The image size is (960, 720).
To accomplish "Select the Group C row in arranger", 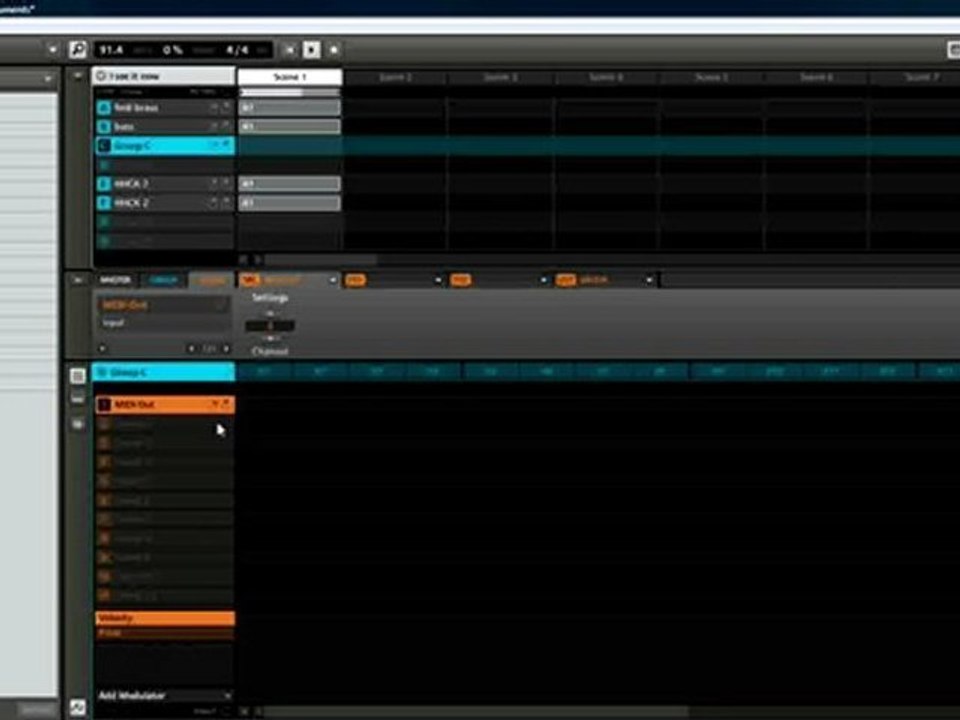I will click(164, 146).
